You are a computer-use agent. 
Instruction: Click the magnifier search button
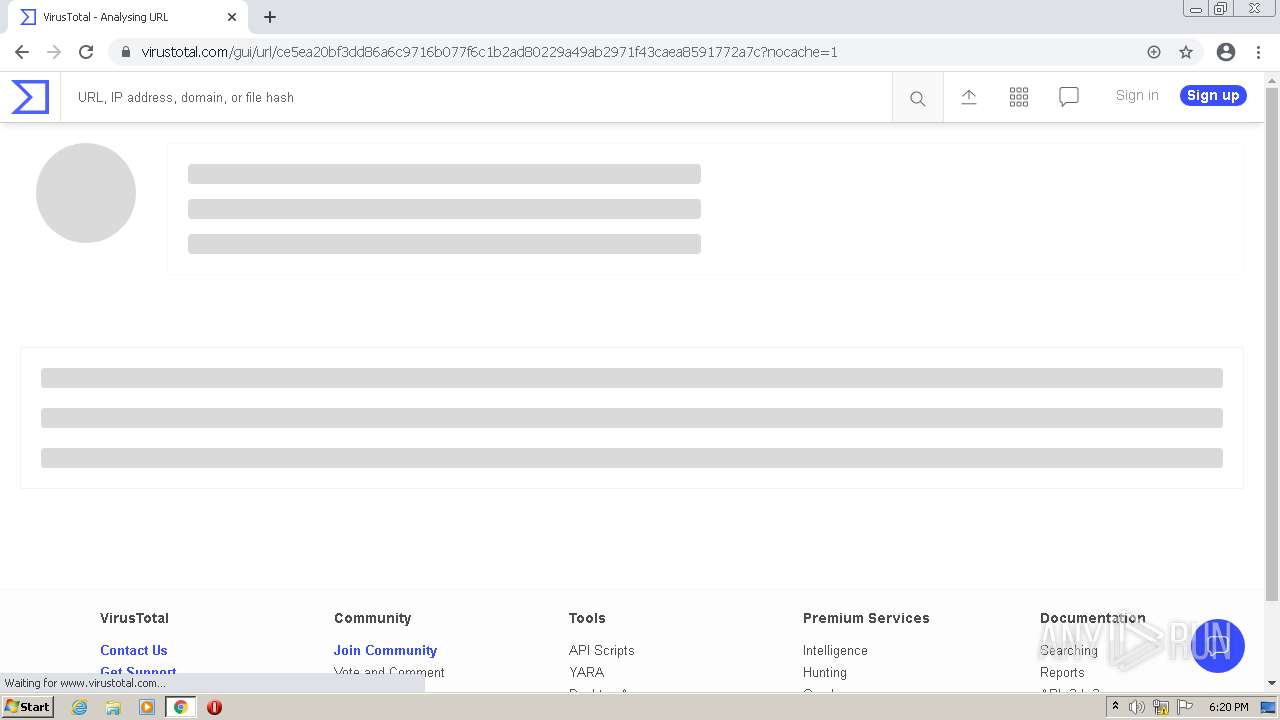917,98
